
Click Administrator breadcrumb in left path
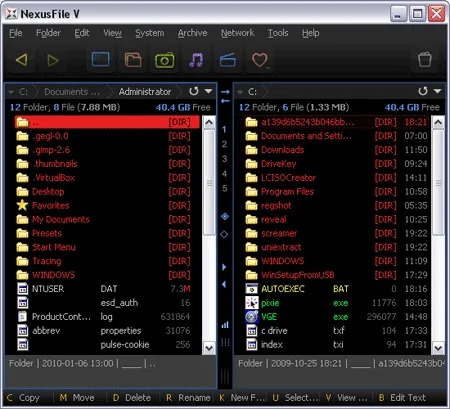tap(145, 92)
